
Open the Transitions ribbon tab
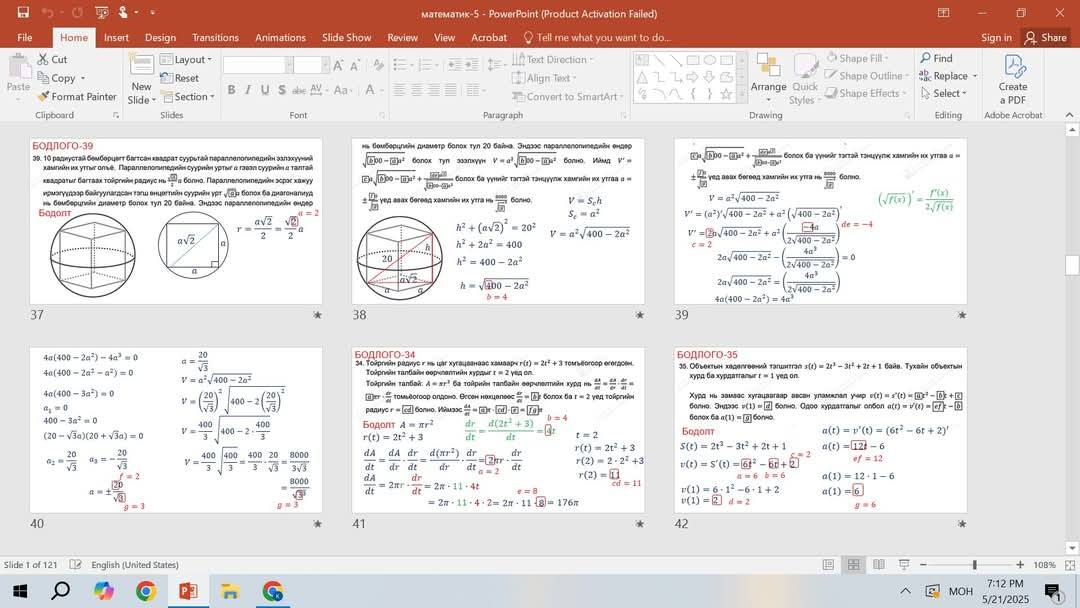click(x=215, y=38)
